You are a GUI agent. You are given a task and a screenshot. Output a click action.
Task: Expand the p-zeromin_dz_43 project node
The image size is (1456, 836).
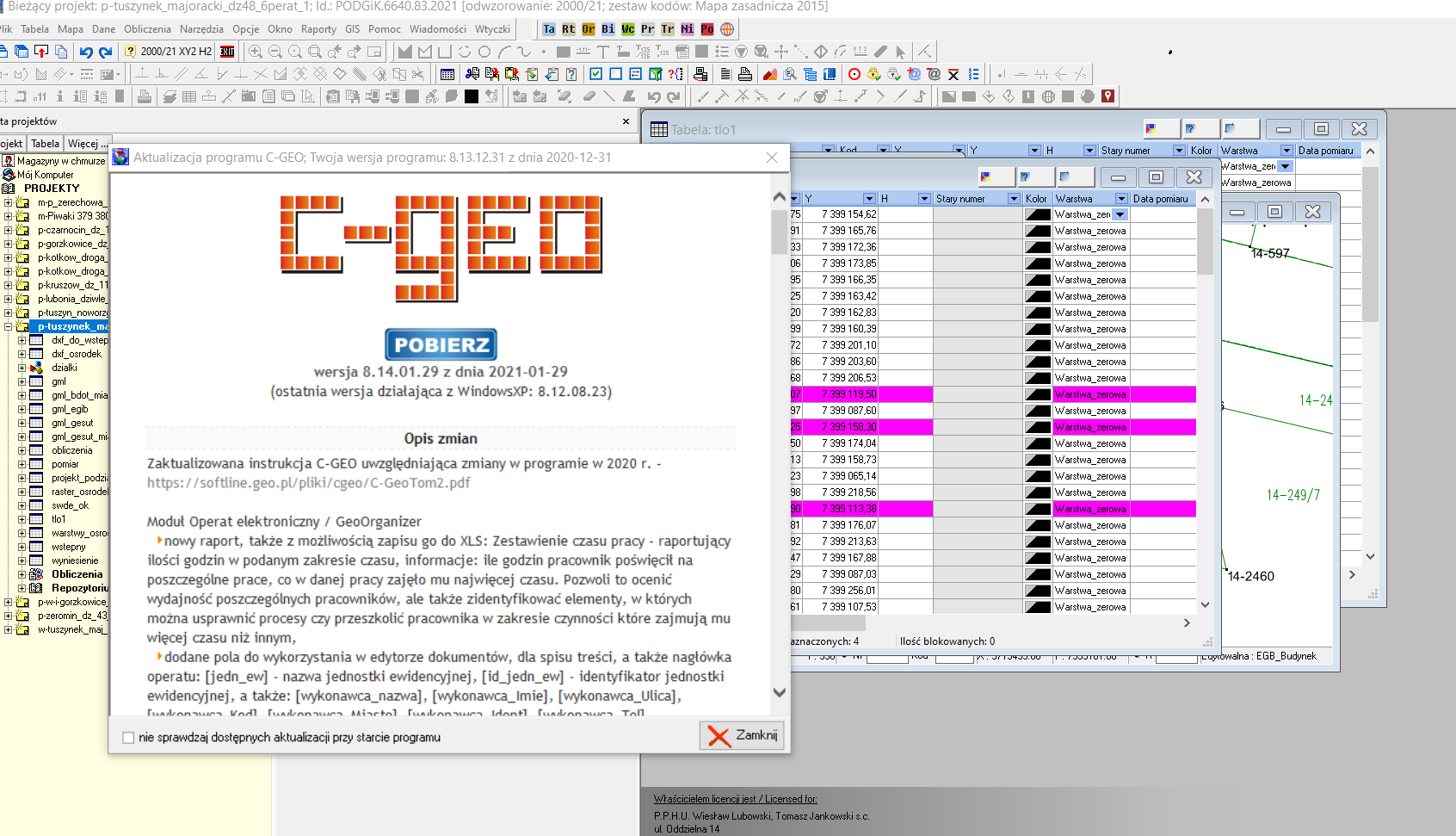(9, 616)
